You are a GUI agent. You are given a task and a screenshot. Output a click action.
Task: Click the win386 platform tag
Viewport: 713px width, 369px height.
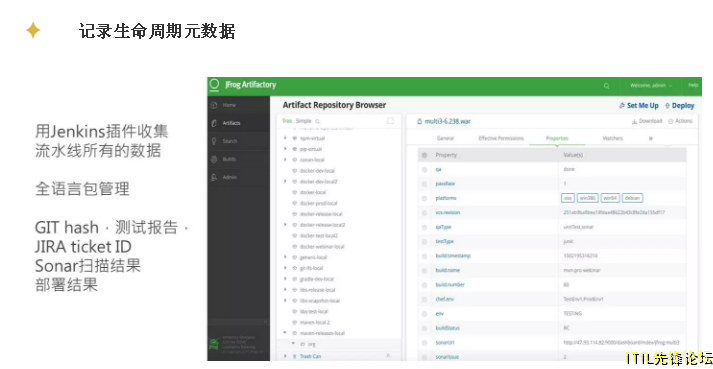tap(587, 198)
